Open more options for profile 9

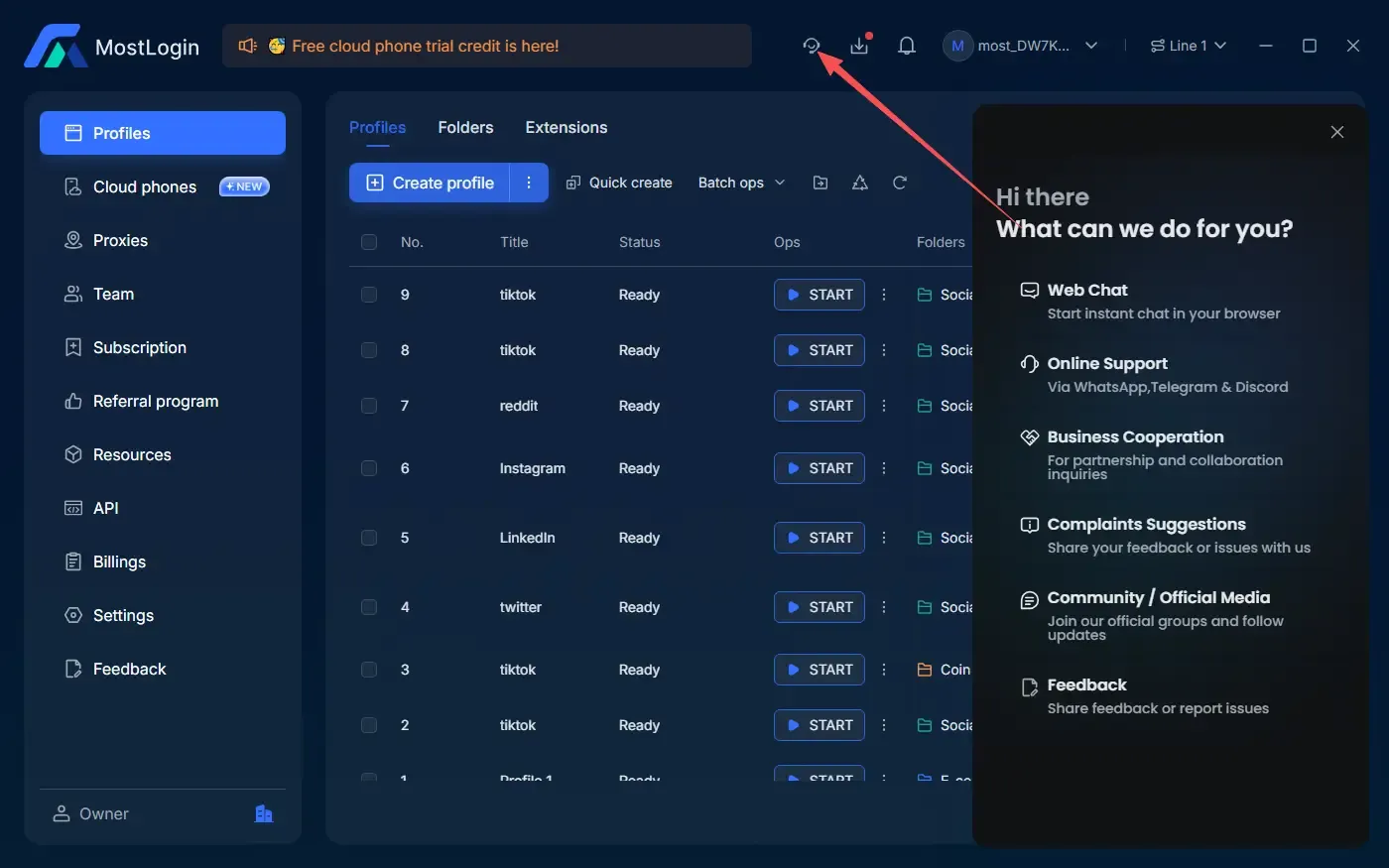884,295
